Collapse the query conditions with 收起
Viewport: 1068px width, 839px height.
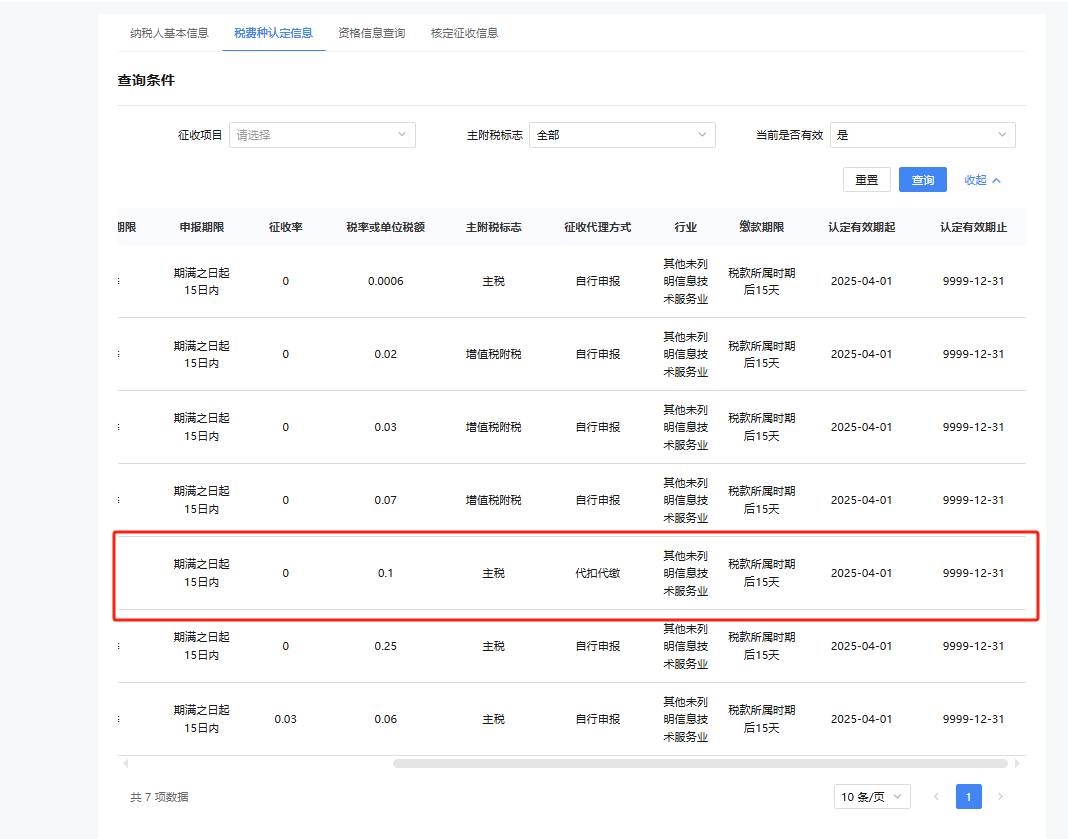click(x=982, y=180)
